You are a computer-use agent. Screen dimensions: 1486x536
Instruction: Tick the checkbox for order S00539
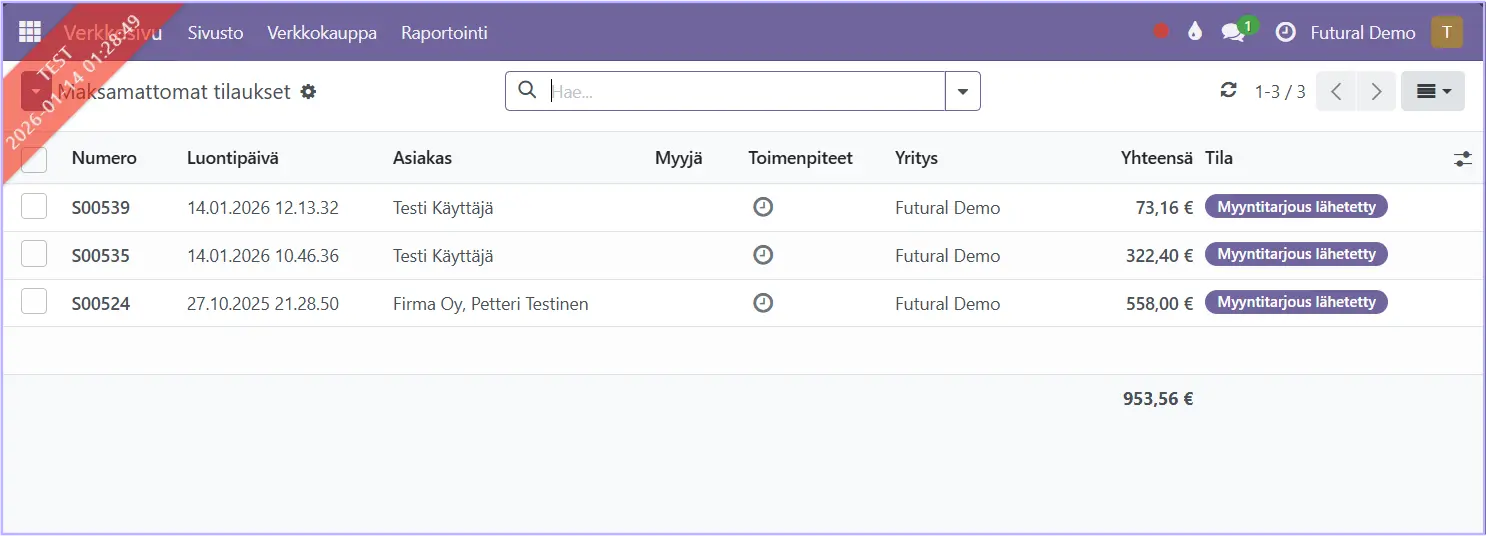coord(34,207)
